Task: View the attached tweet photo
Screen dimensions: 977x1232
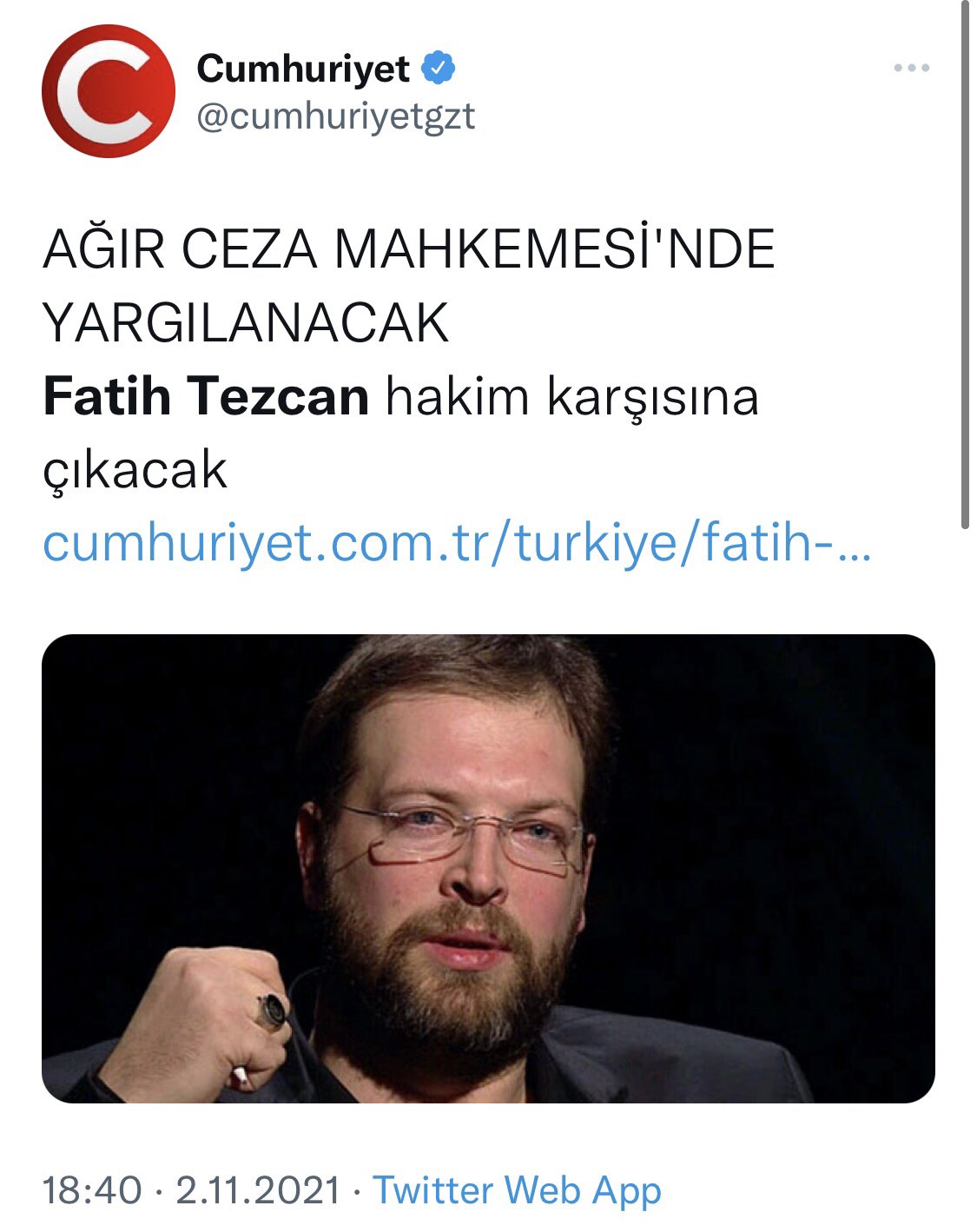Action: (488, 868)
